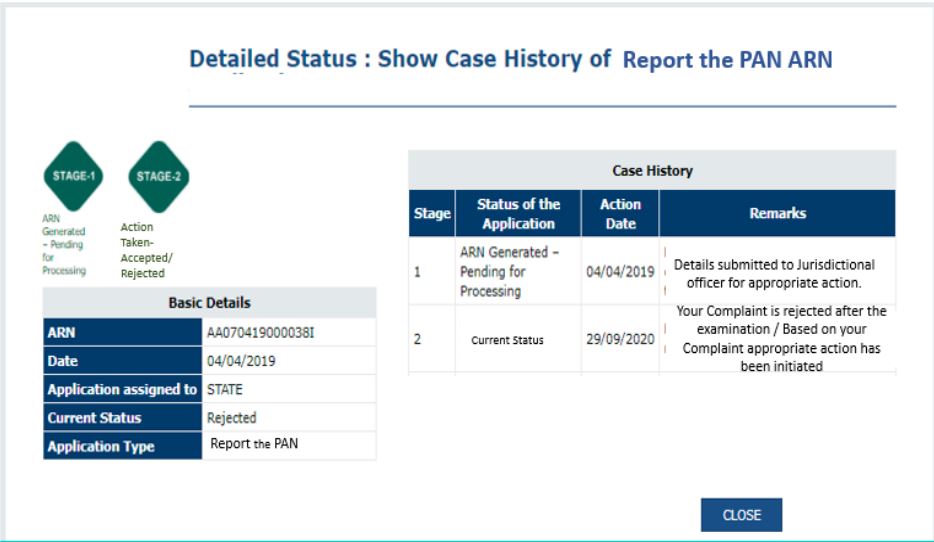Click the 'Your Complaint is rejected' remark text
The image size is (934, 542).
tap(781, 339)
